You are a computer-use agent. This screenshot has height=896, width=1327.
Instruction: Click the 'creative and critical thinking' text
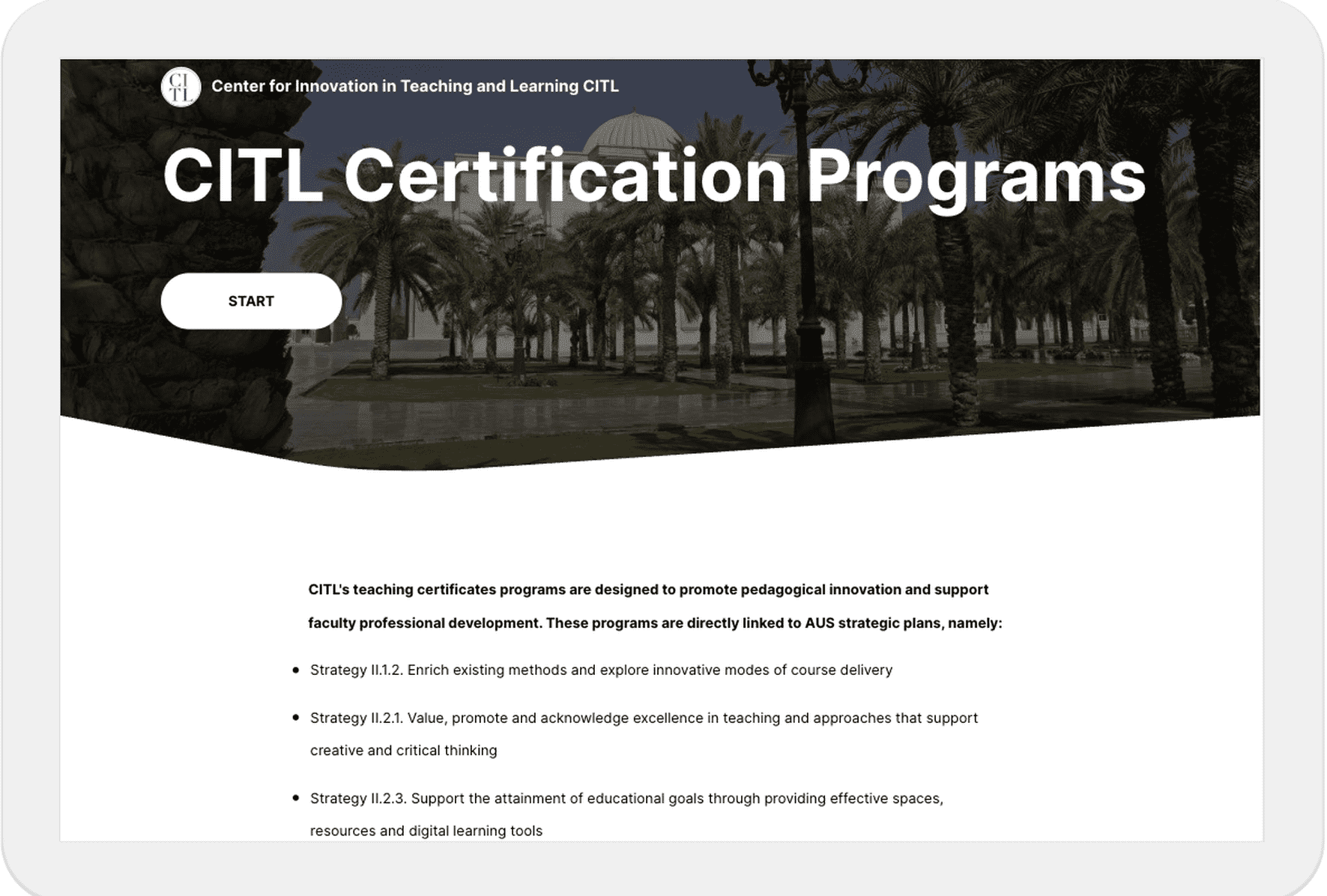click(403, 750)
